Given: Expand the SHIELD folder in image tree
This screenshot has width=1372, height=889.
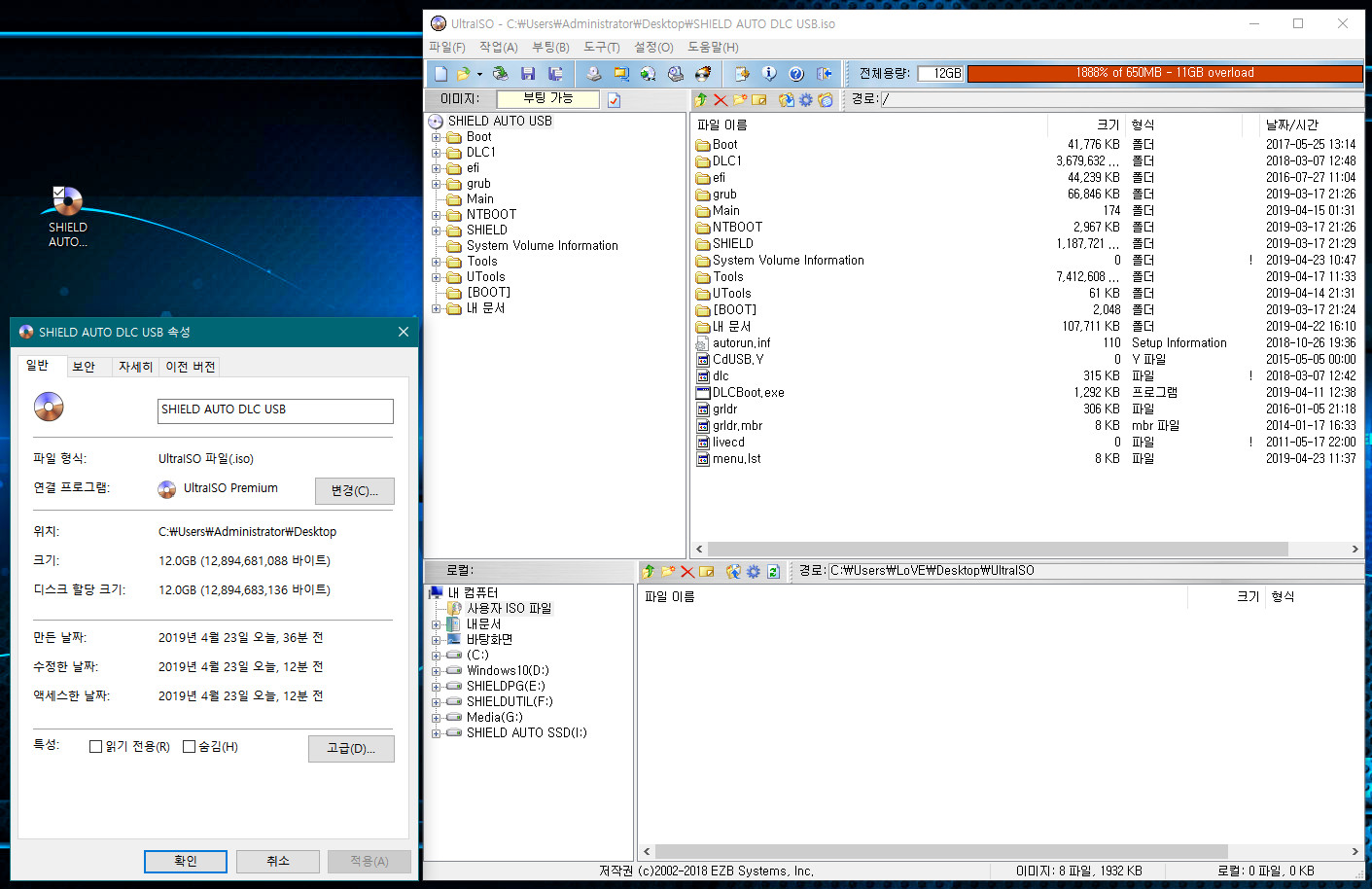Looking at the screenshot, I should (437, 231).
